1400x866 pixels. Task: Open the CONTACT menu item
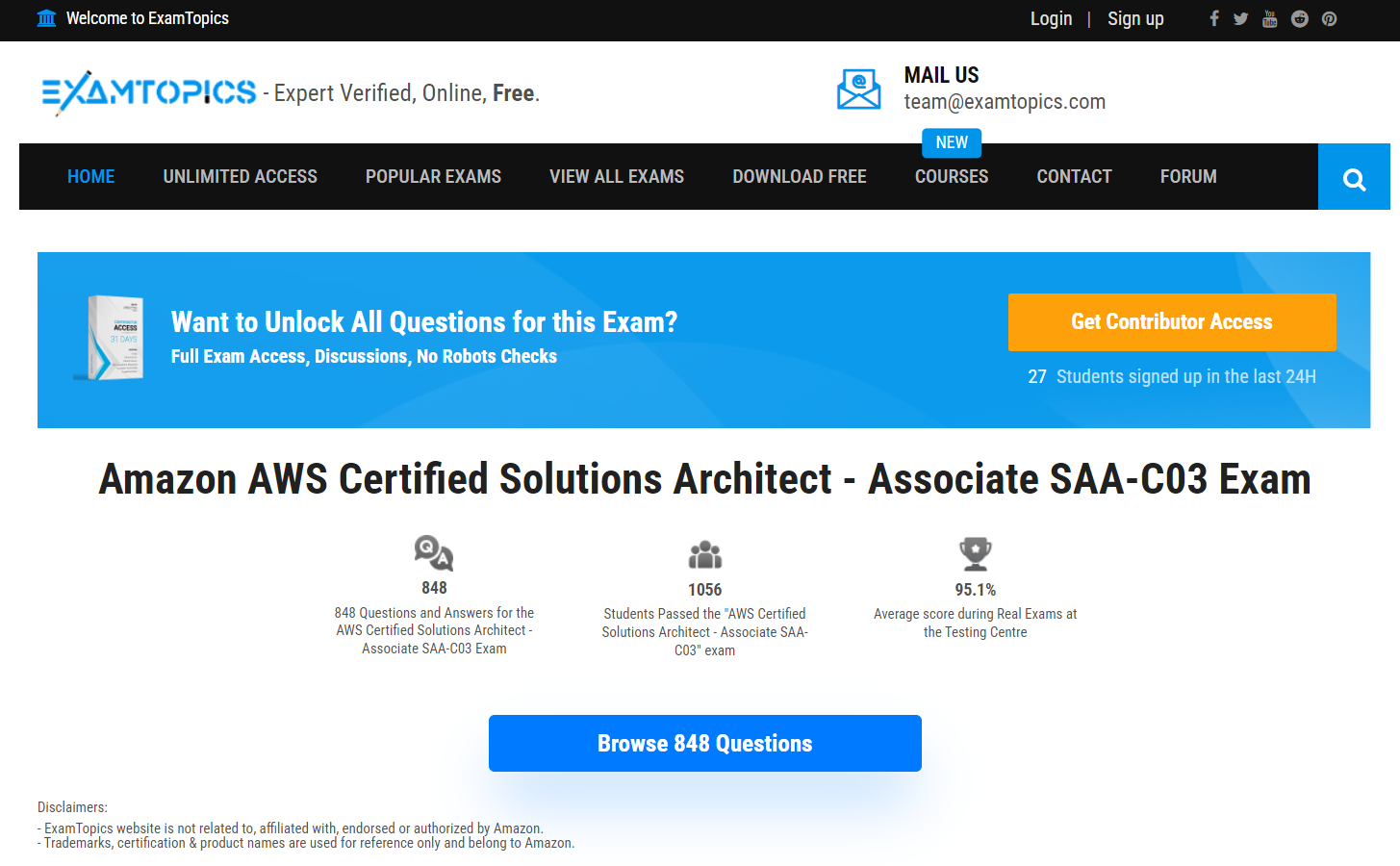(1075, 177)
